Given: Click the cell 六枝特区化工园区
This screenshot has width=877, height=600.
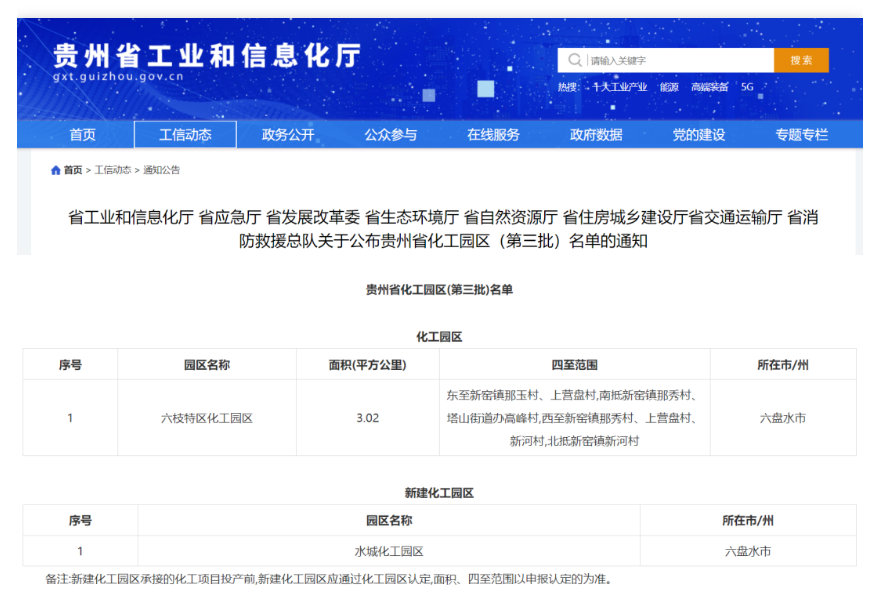Looking at the screenshot, I should click(207, 418).
